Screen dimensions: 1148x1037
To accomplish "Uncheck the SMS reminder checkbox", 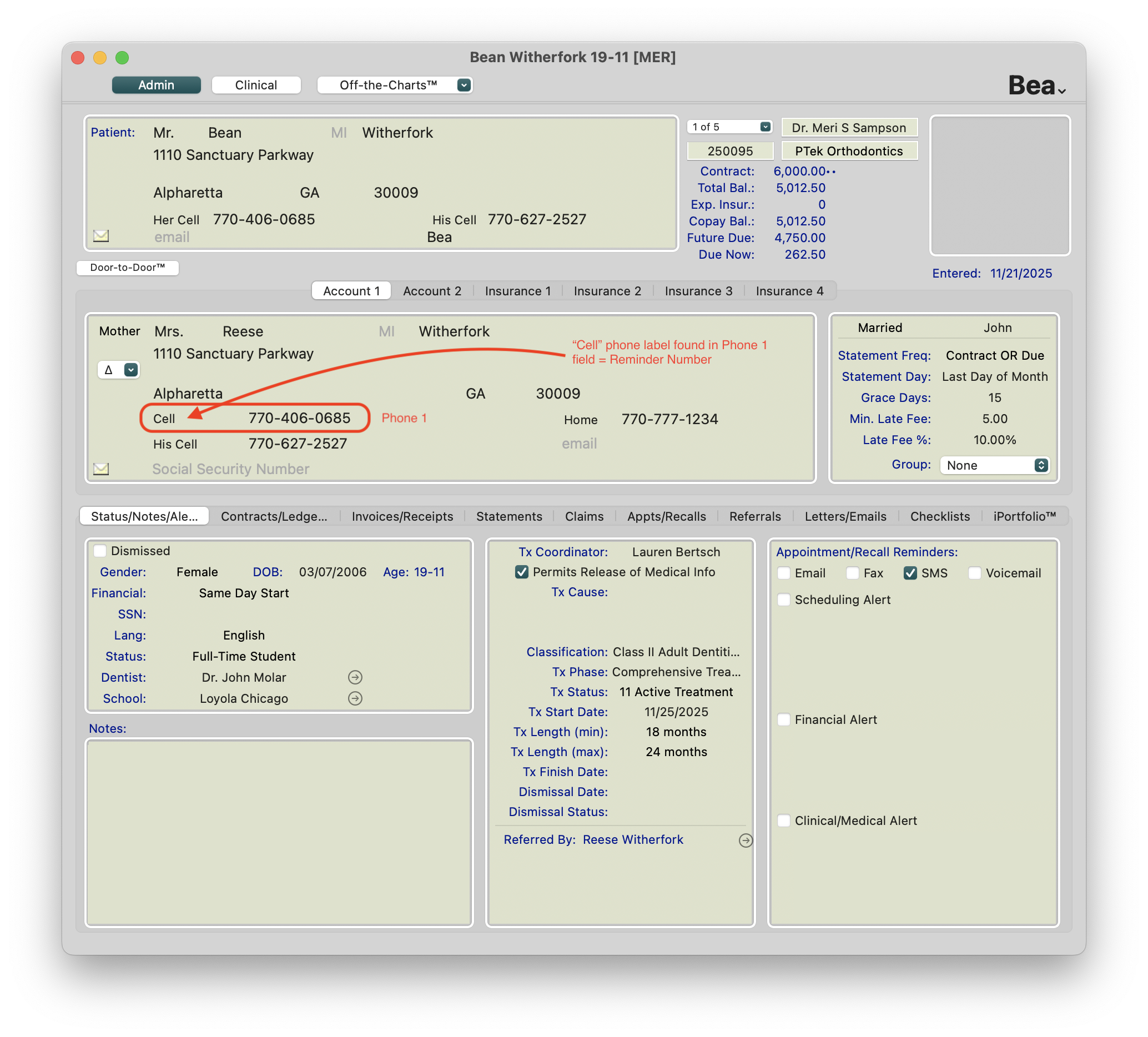I will [909, 573].
